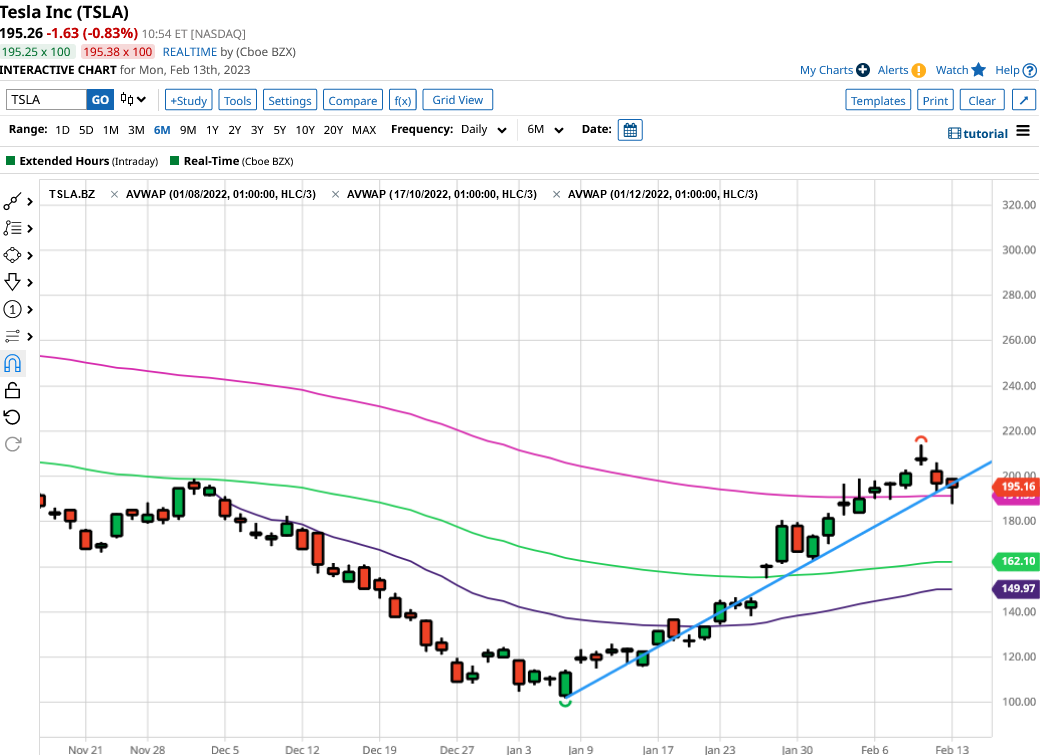Expand the horizontal lines submenu chevron

[30, 337]
